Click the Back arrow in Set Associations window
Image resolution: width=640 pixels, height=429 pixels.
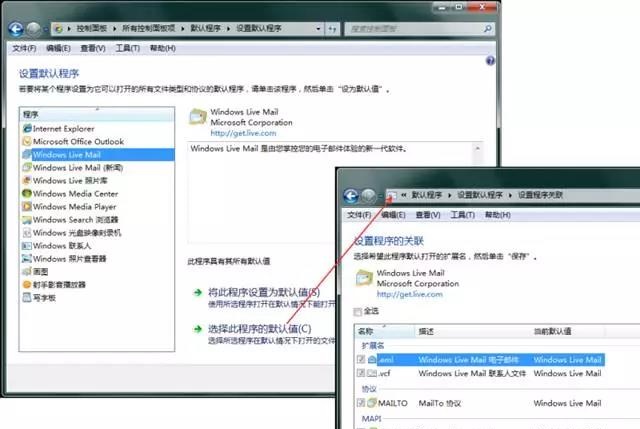[x=351, y=196]
